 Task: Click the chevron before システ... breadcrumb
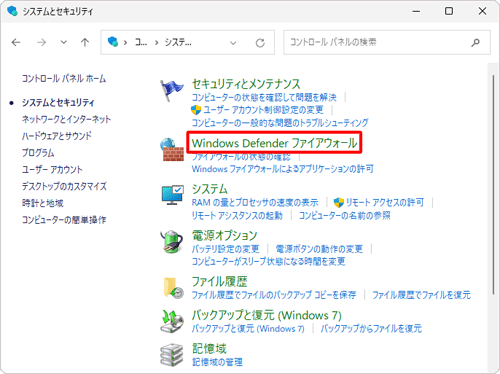click(156, 43)
